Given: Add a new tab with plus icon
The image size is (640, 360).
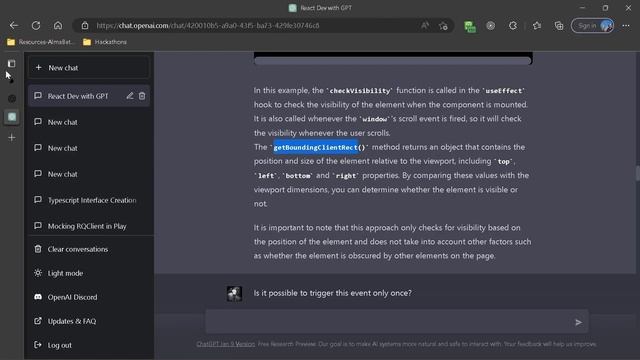Looking at the screenshot, I should [12, 138].
